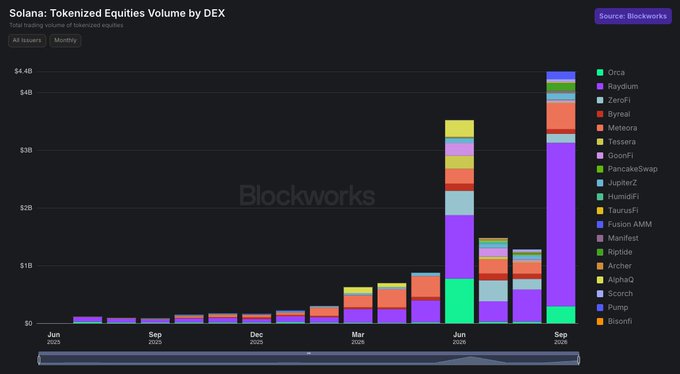Toggle the HumidiFi legend entry
The image size is (680, 374).
coord(618,197)
